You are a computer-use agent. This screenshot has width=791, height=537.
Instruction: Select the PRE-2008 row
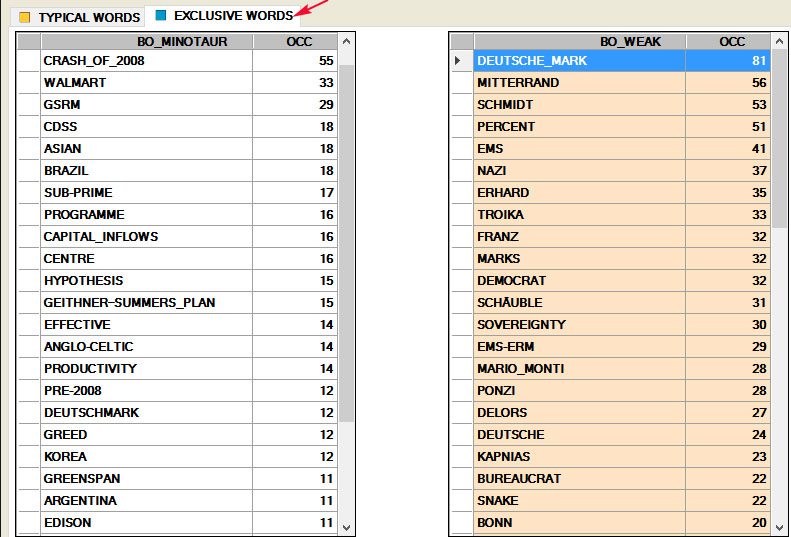point(178,391)
